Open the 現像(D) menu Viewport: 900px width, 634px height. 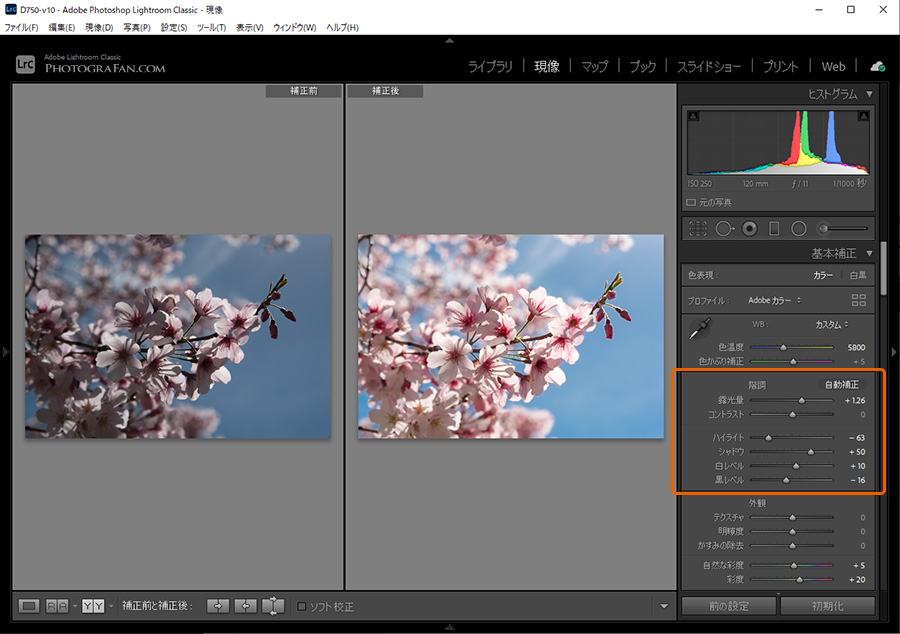coord(99,28)
